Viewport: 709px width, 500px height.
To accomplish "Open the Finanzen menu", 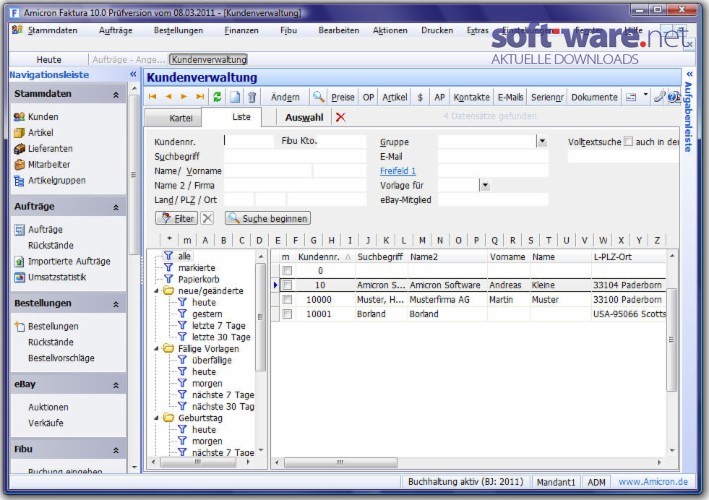I will pyautogui.click(x=241, y=30).
